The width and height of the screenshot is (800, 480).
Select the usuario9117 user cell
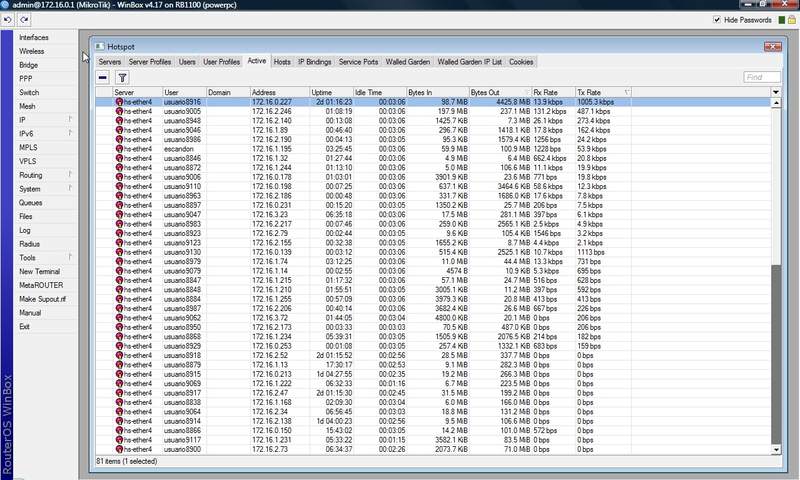[182, 440]
